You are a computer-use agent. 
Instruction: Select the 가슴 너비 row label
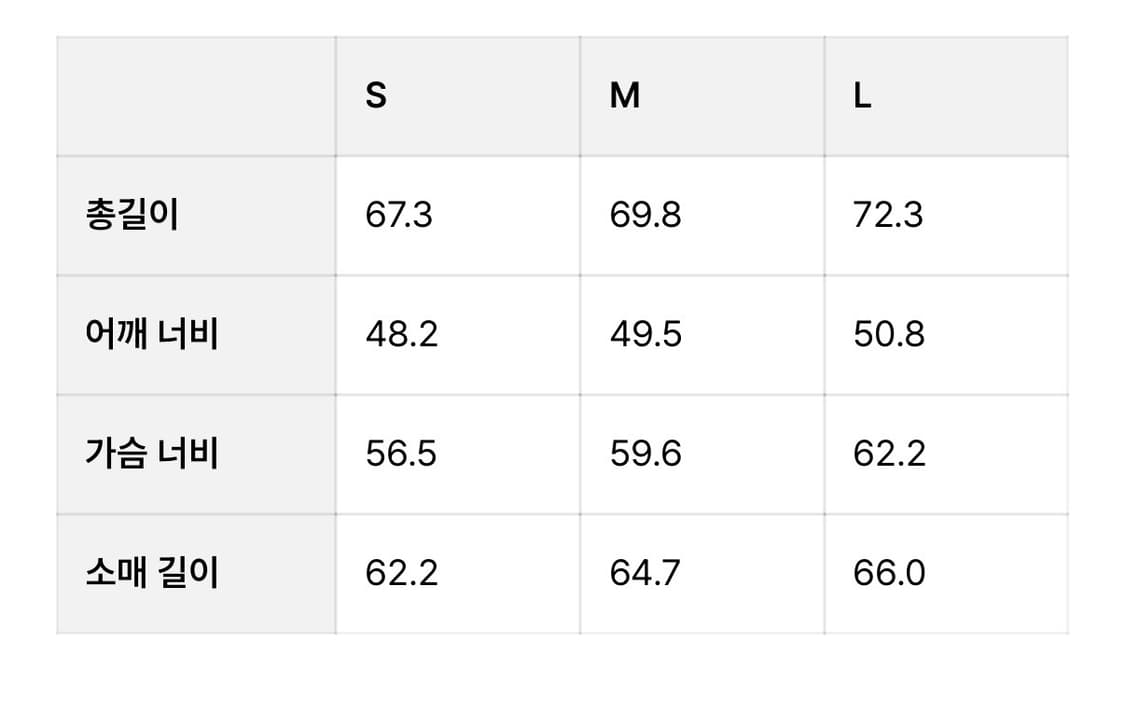coord(151,454)
